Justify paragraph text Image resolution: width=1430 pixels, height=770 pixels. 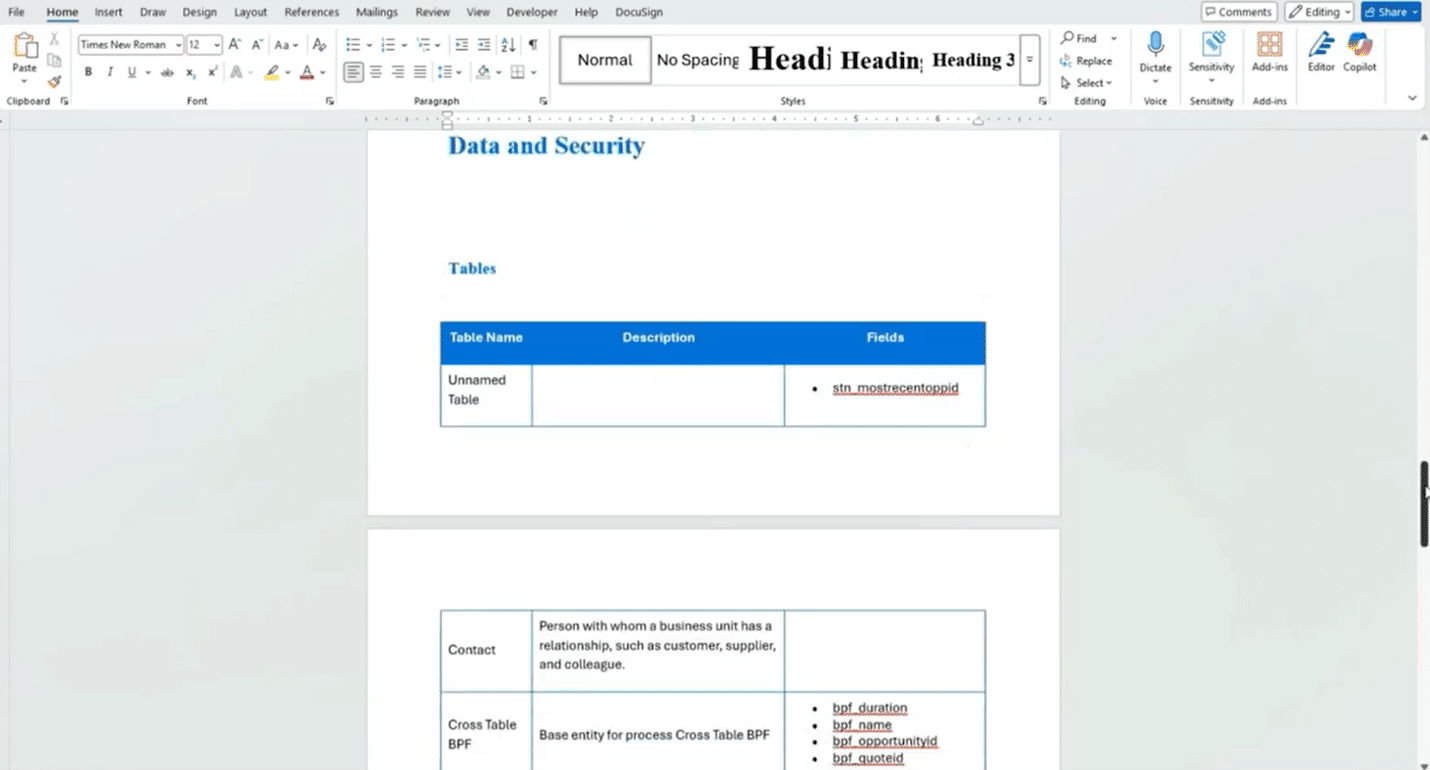pos(420,72)
